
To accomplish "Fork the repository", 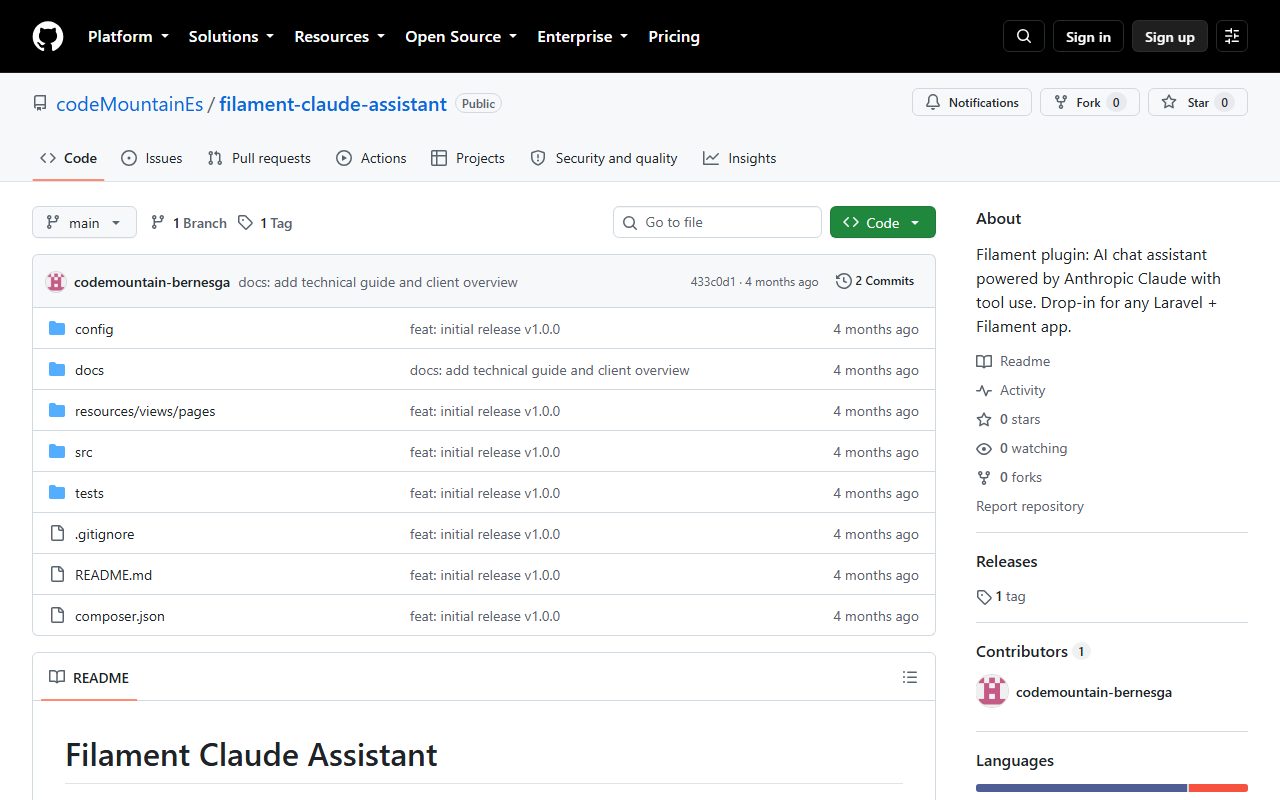I will [1090, 102].
